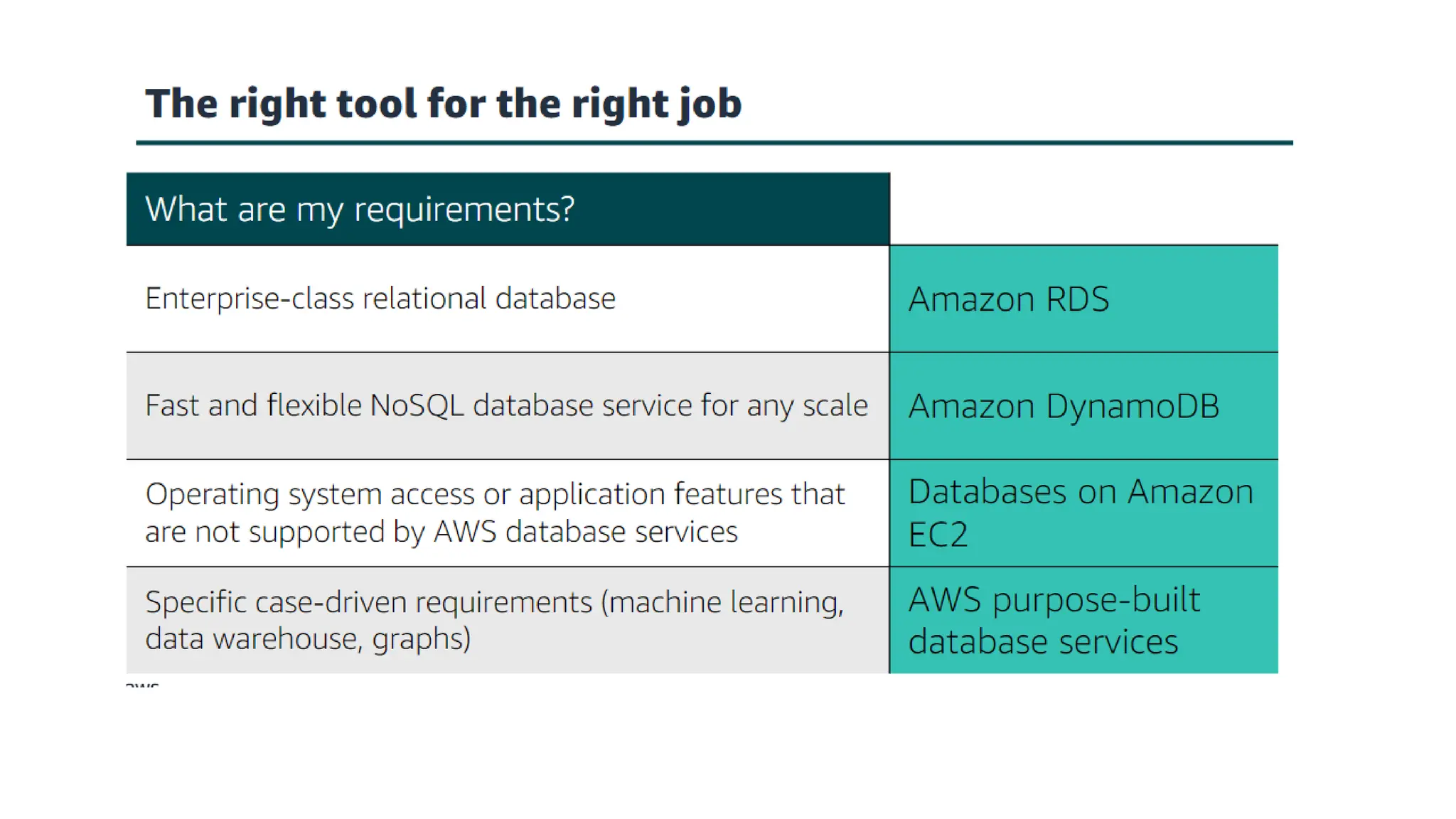1456x819 pixels.
Task: Click the "Fast and flexible NoSQL database" row
Action: pyautogui.click(x=506, y=406)
